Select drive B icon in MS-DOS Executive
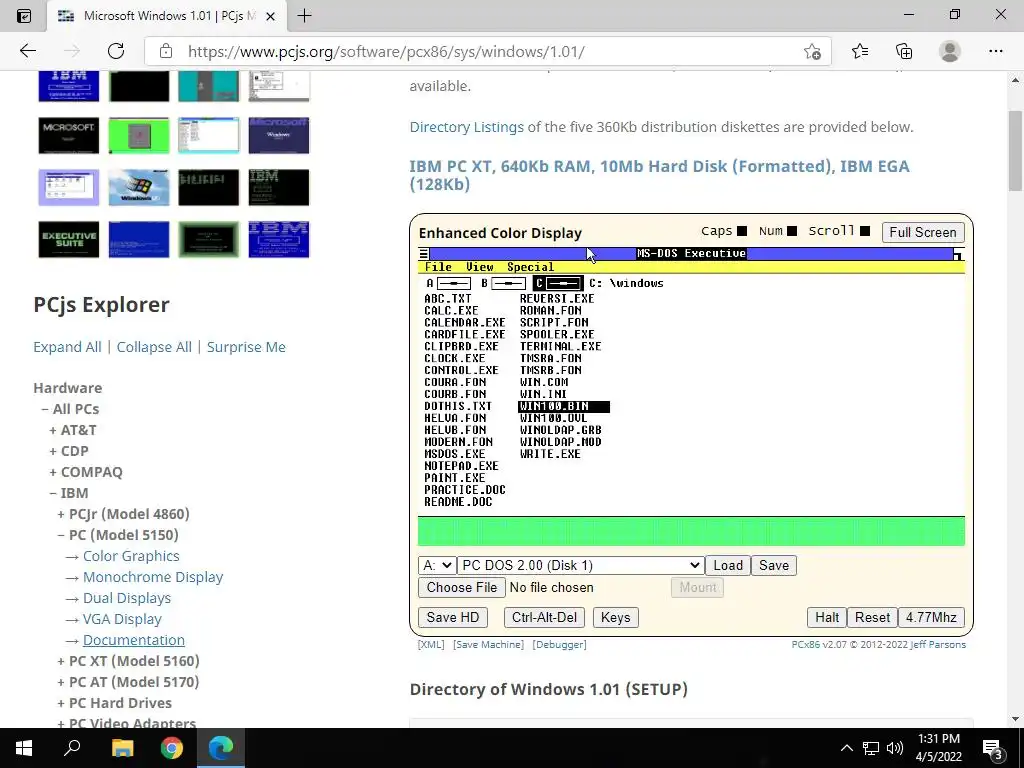Screen dimensions: 1024x768 tap(503, 283)
